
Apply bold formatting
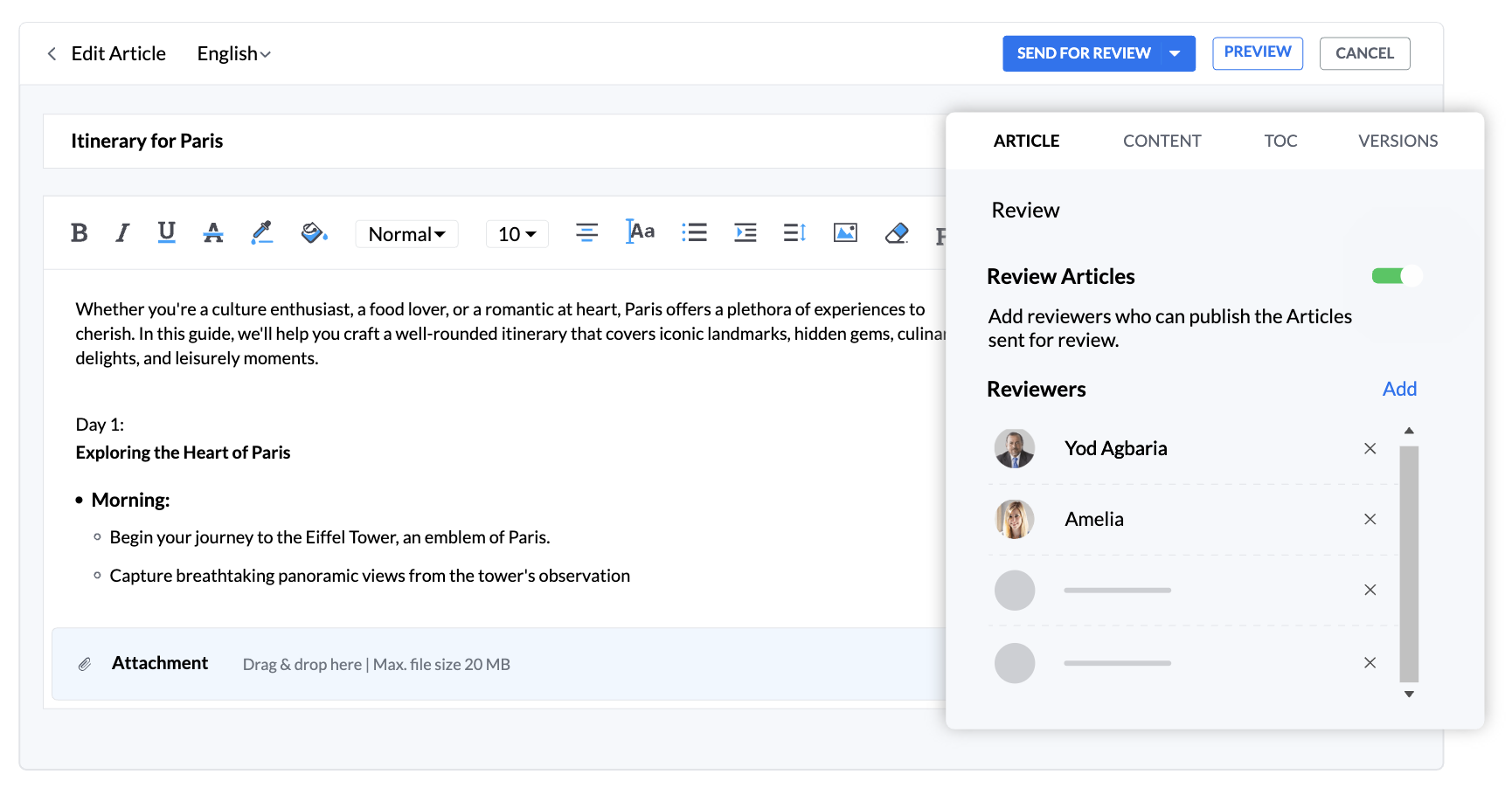(x=80, y=232)
